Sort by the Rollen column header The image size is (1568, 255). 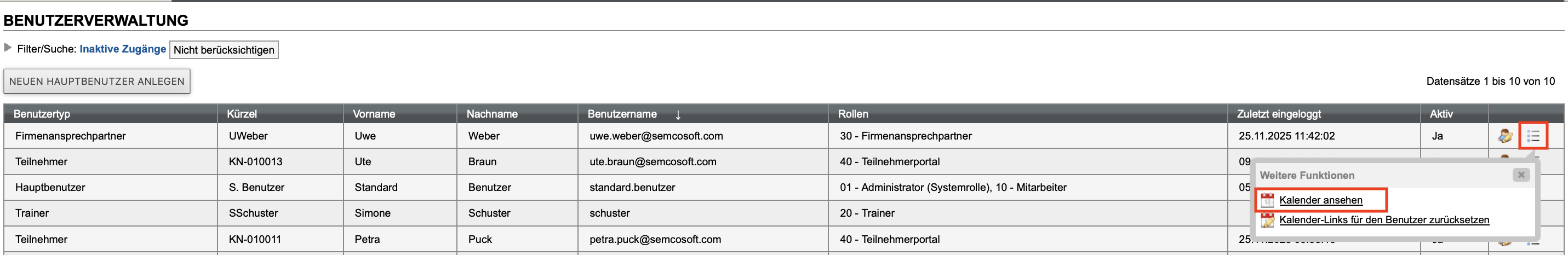point(853,114)
